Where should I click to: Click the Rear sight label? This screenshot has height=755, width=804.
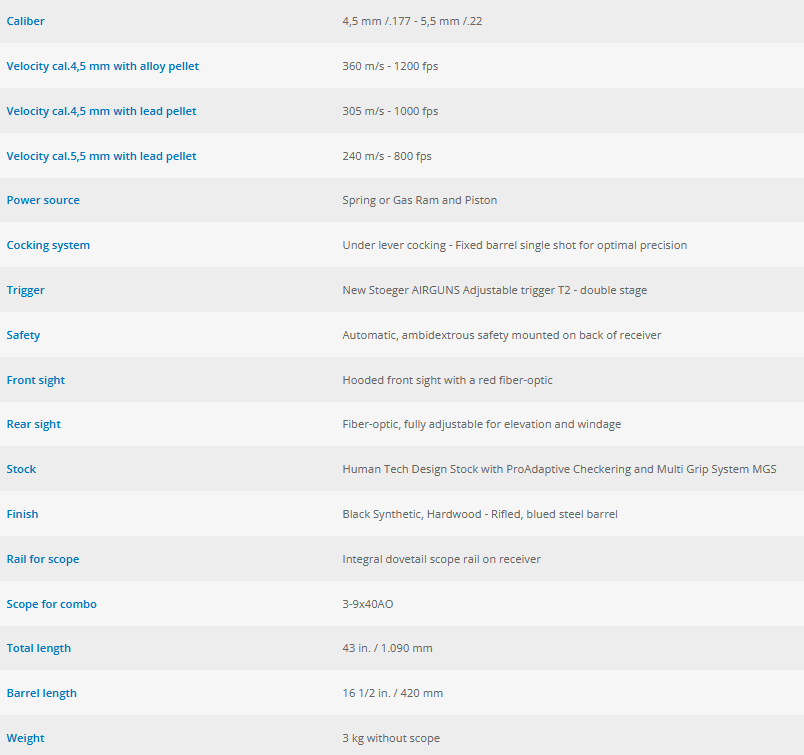pos(34,424)
